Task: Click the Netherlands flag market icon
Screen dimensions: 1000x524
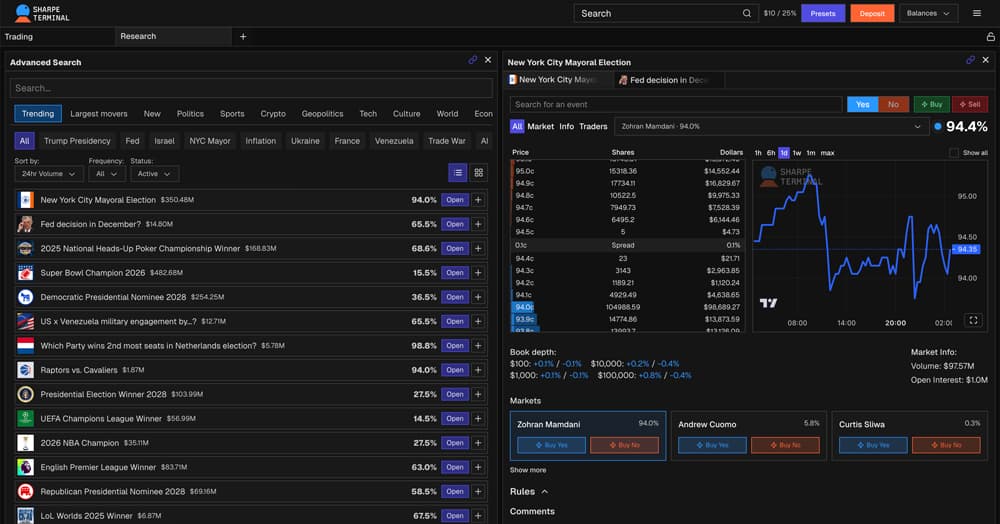Action: (x=26, y=346)
